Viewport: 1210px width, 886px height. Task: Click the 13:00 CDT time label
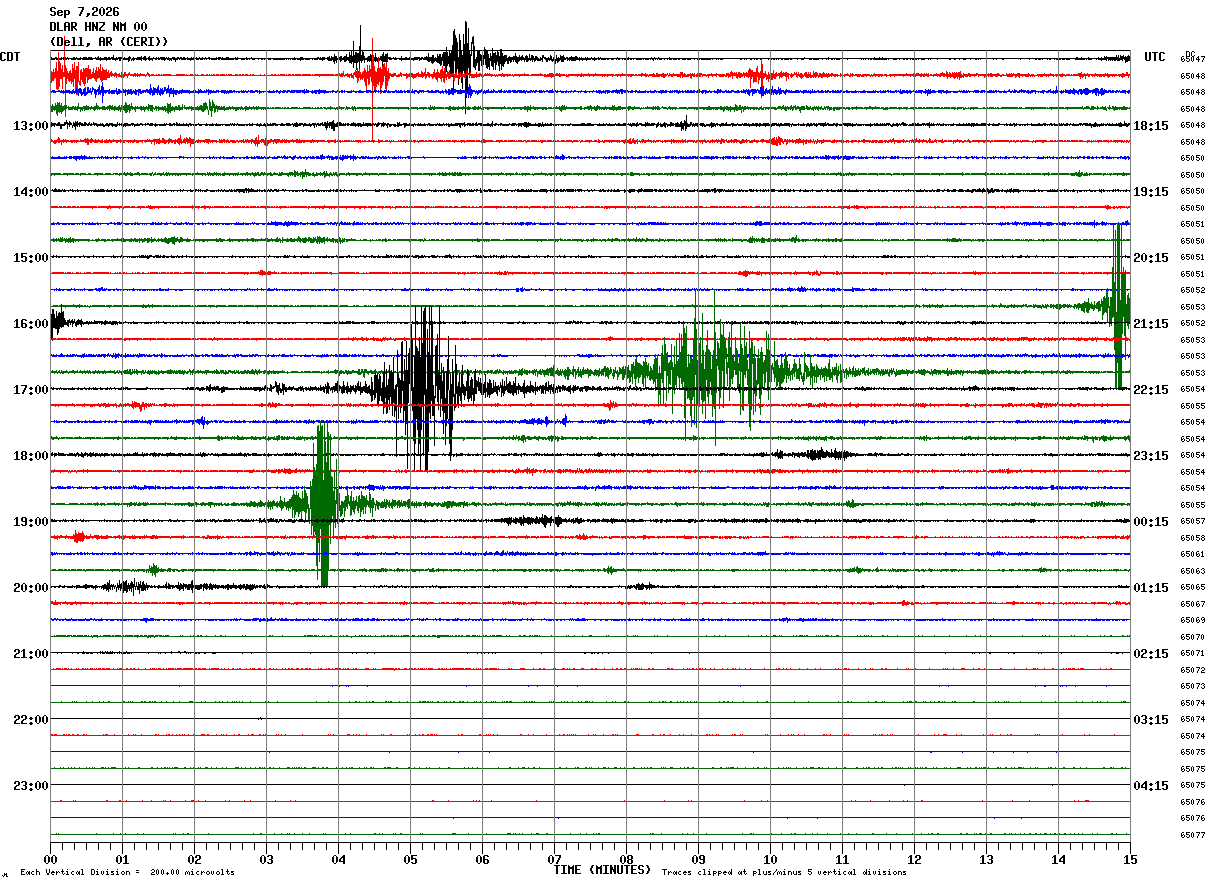click(x=30, y=125)
